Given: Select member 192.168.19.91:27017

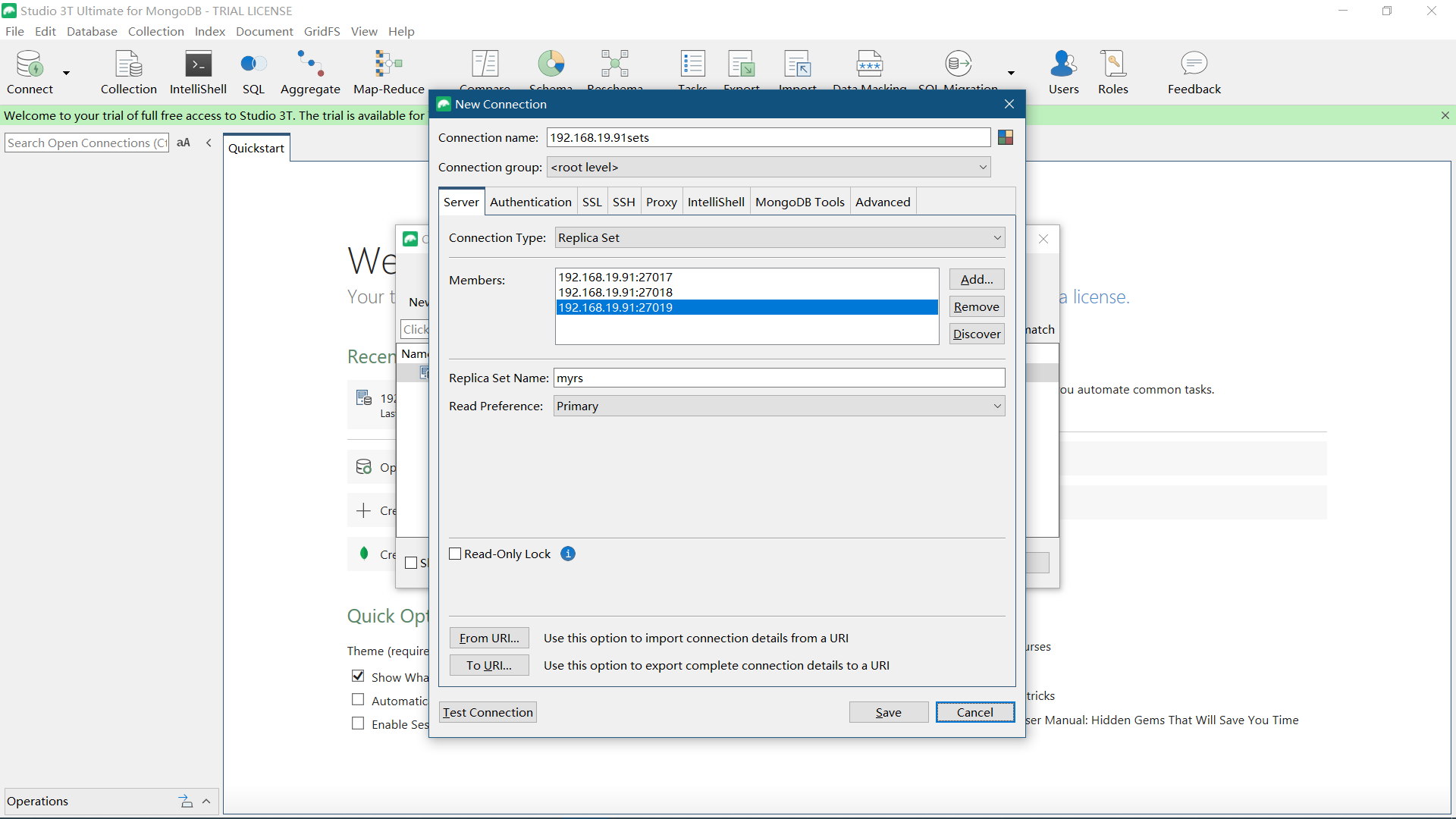Looking at the screenshot, I should click(747, 277).
